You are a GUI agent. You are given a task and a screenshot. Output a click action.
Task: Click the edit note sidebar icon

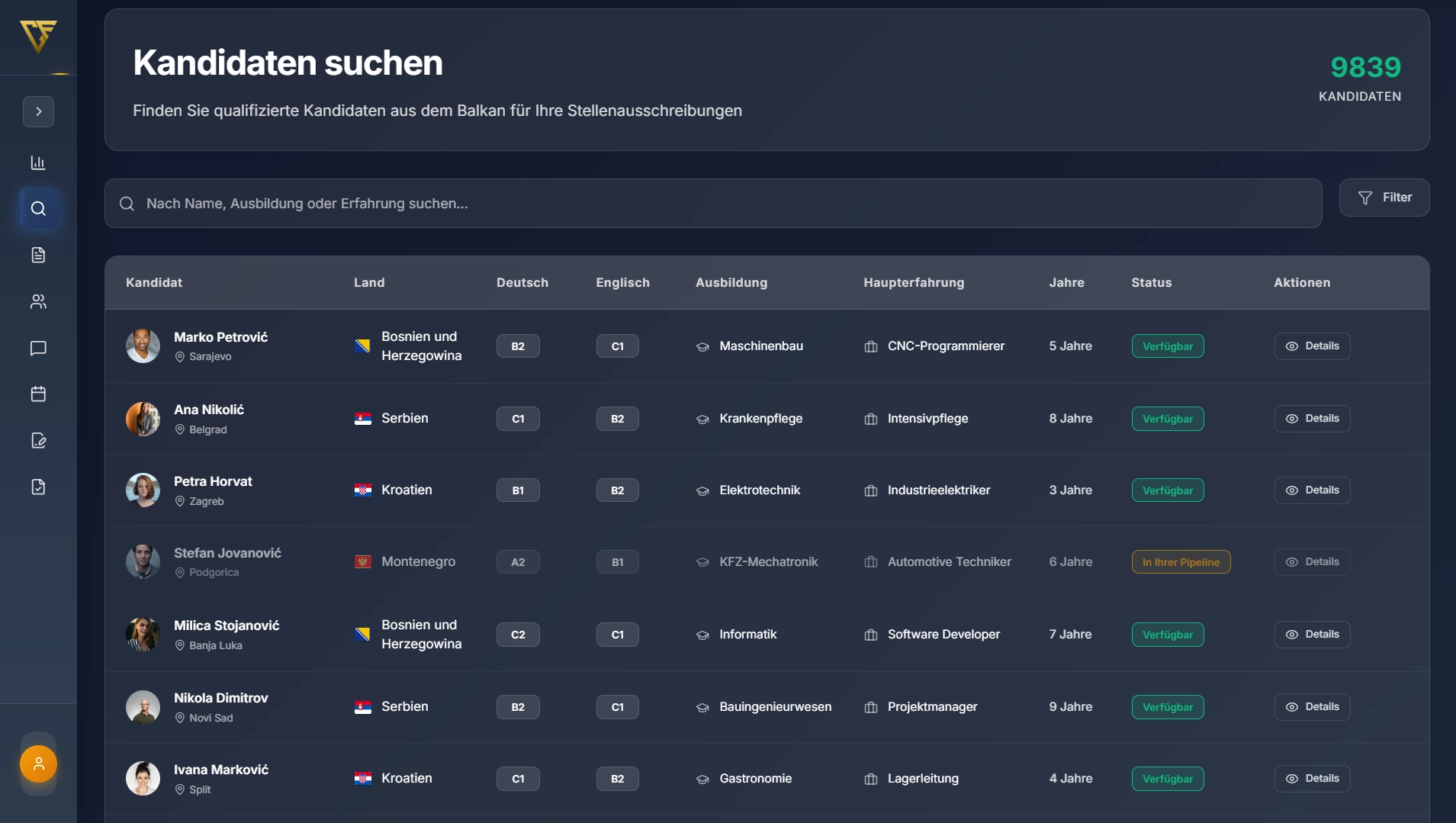[38, 441]
